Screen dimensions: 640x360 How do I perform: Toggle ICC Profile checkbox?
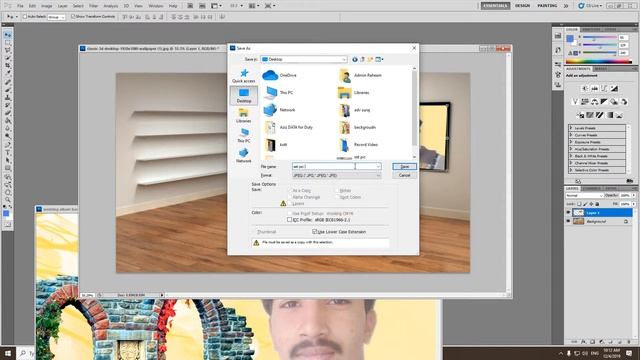click(x=289, y=220)
